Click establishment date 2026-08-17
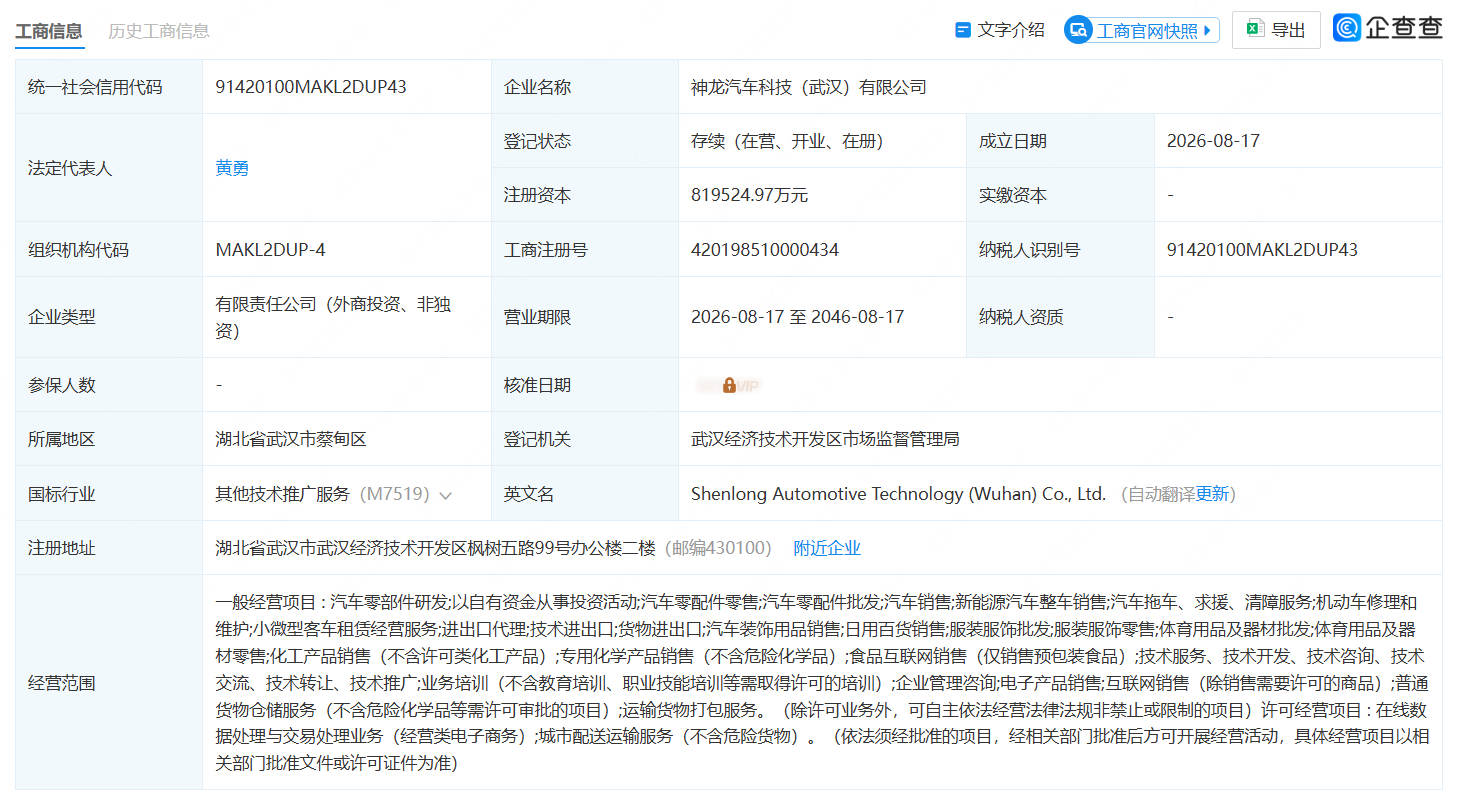Viewport: 1458px width, 801px height. tap(1213, 141)
